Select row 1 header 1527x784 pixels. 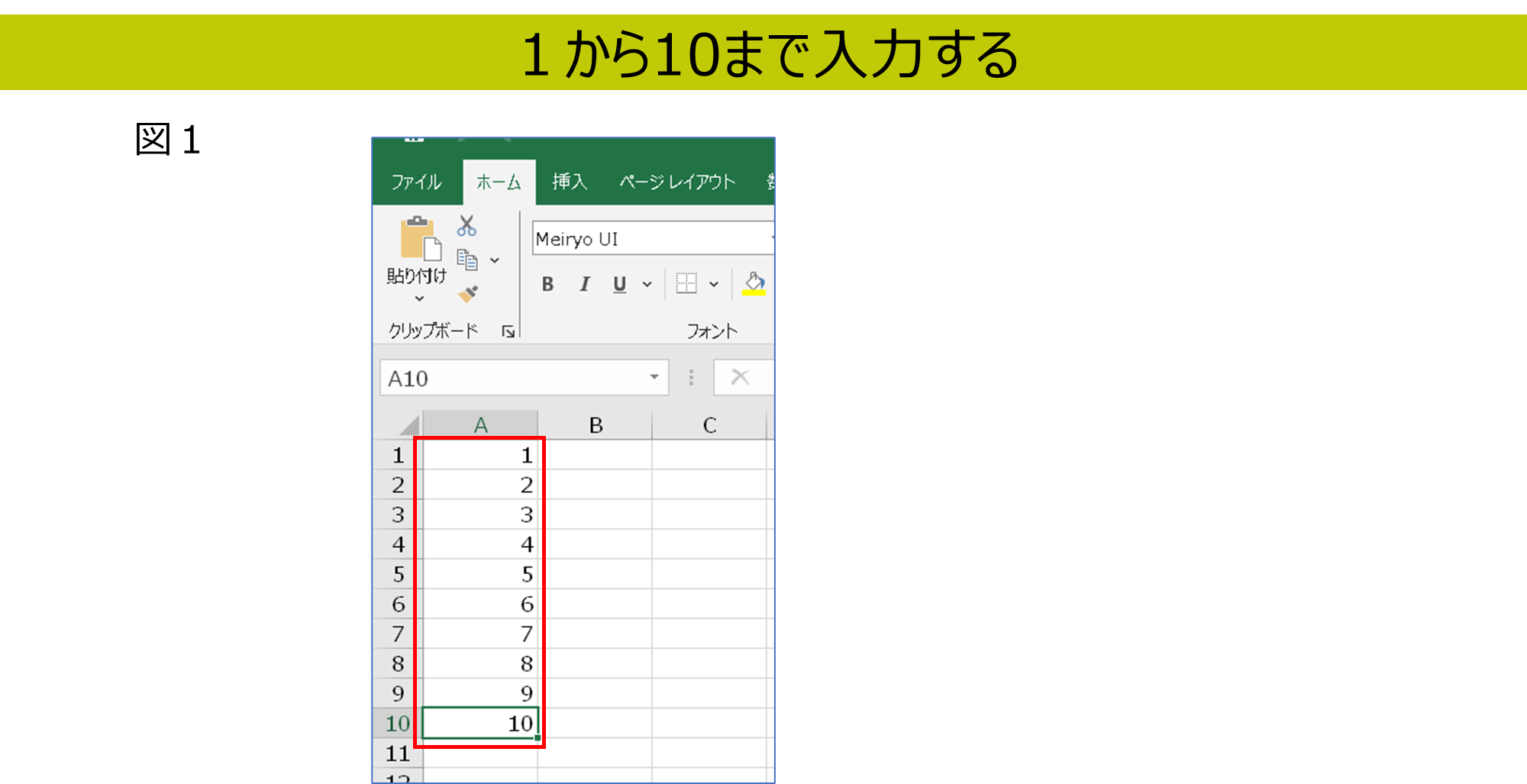398,455
